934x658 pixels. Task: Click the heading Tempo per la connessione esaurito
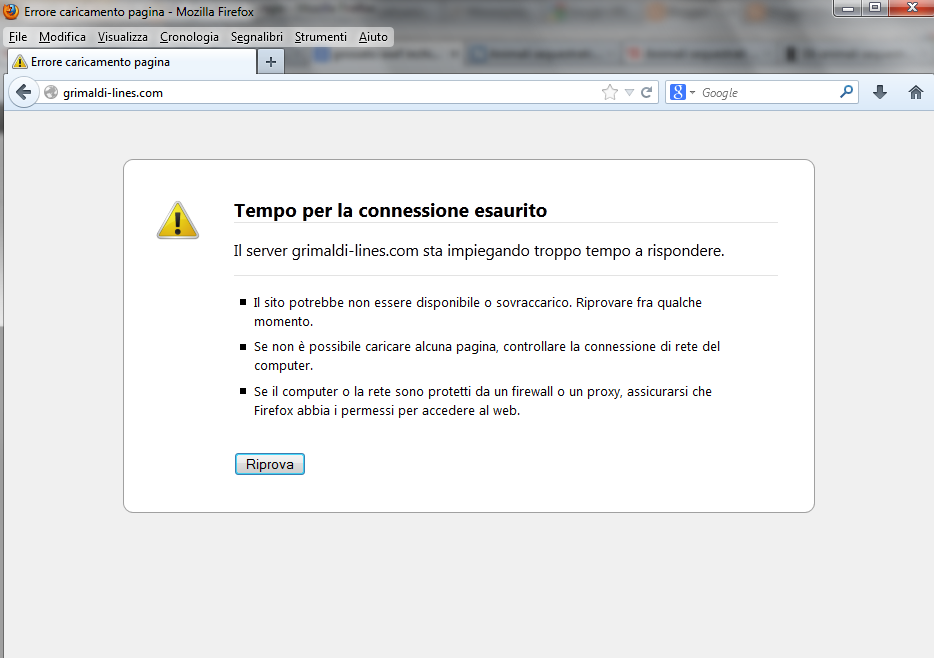(390, 210)
